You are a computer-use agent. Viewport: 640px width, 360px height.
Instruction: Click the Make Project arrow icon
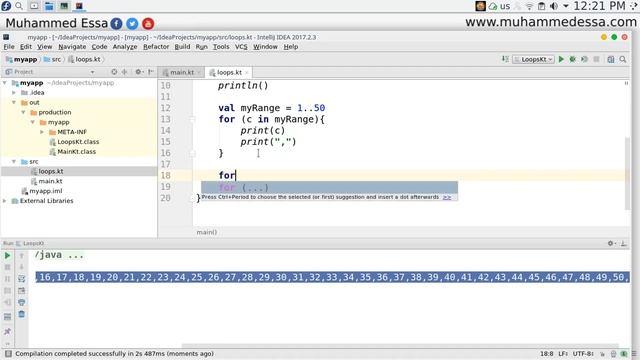coord(505,59)
